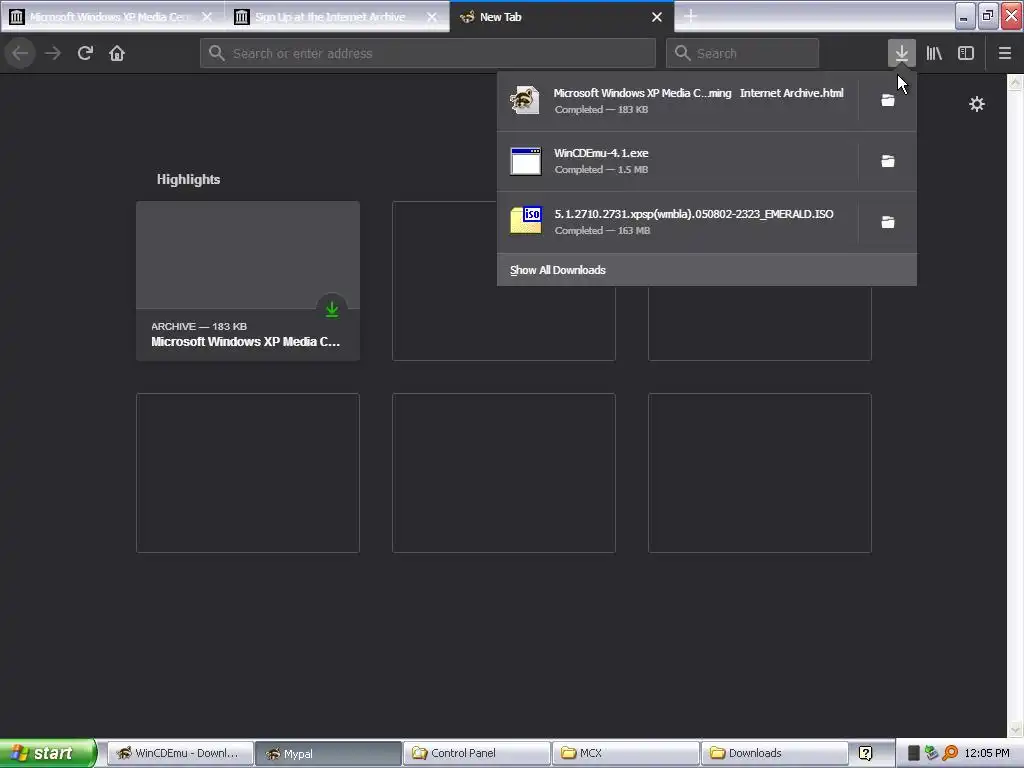Open new tab page settings gear
This screenshot has height=768, width=1024.
976,104
